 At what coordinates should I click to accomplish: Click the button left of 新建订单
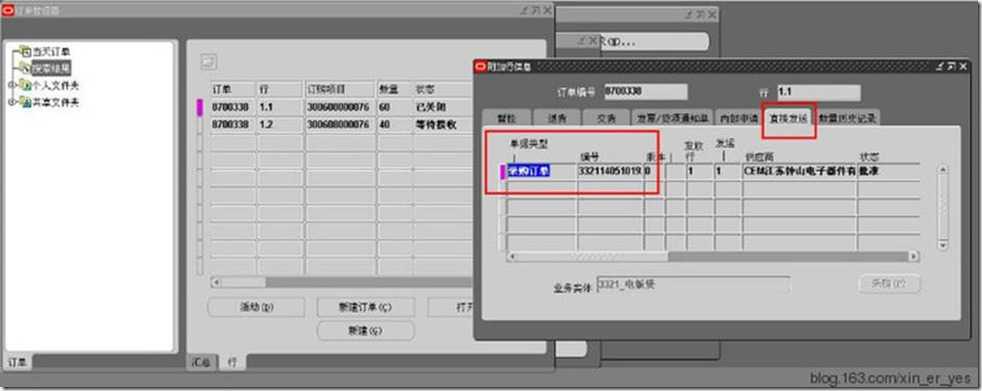pyautogui.click(x=256, y=307)
